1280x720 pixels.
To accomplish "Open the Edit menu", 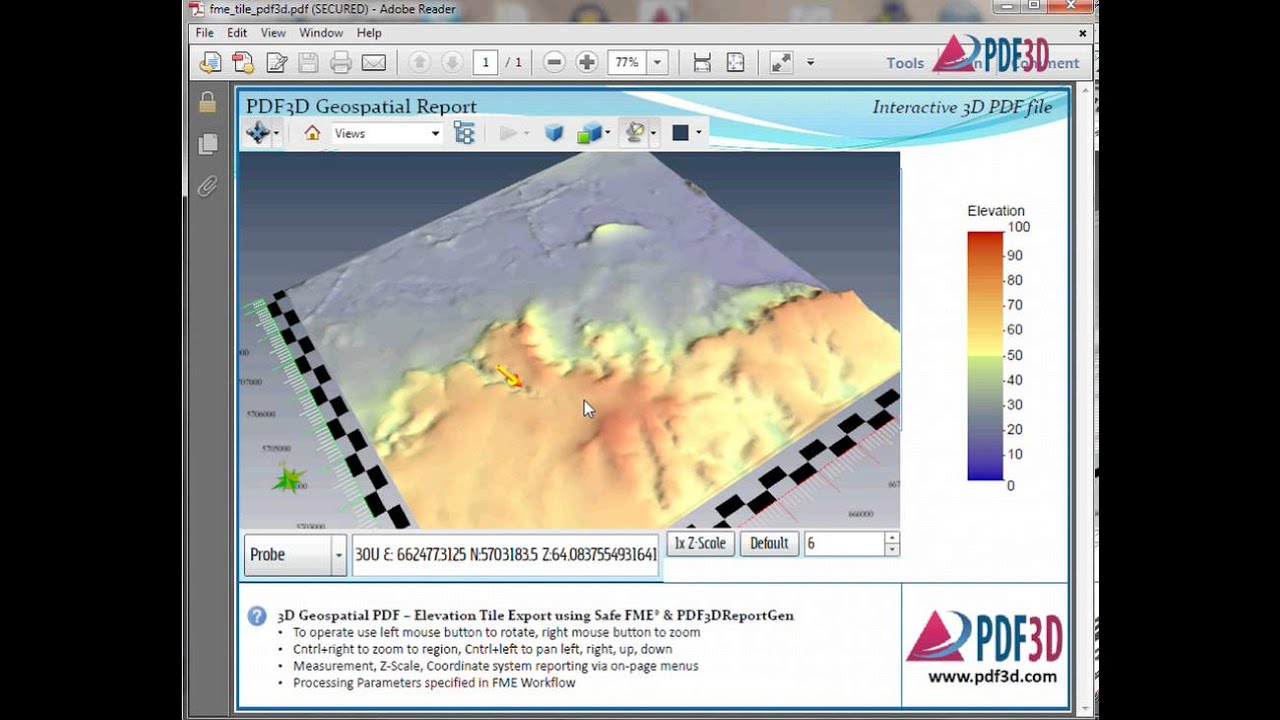I will (237, 33).
